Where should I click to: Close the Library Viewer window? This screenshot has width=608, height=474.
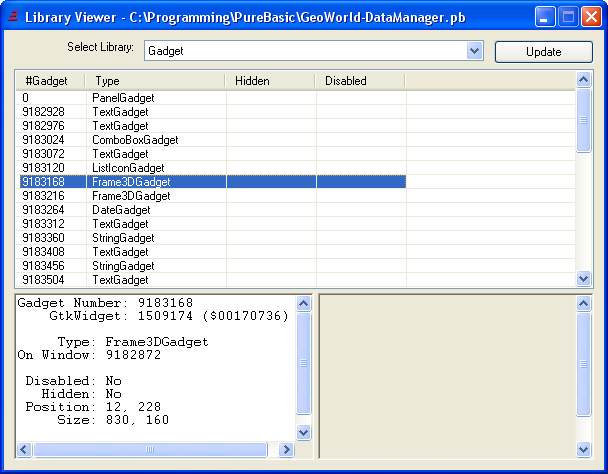click(x=591, y=17)
